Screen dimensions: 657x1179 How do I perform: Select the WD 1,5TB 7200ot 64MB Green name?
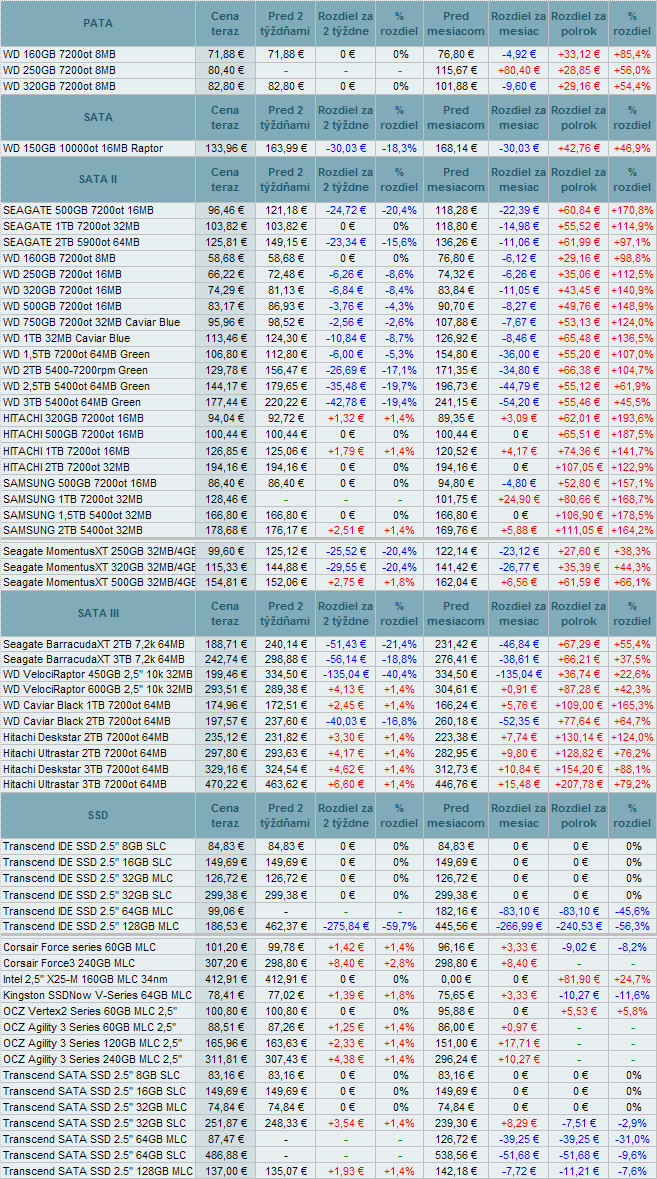(76, 354)
